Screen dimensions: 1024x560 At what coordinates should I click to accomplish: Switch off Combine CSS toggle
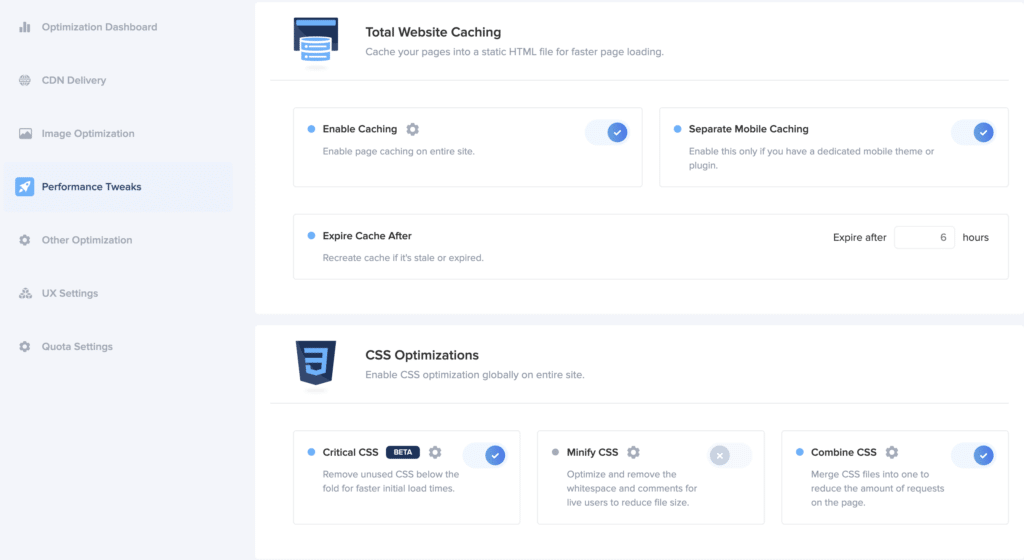973,456
